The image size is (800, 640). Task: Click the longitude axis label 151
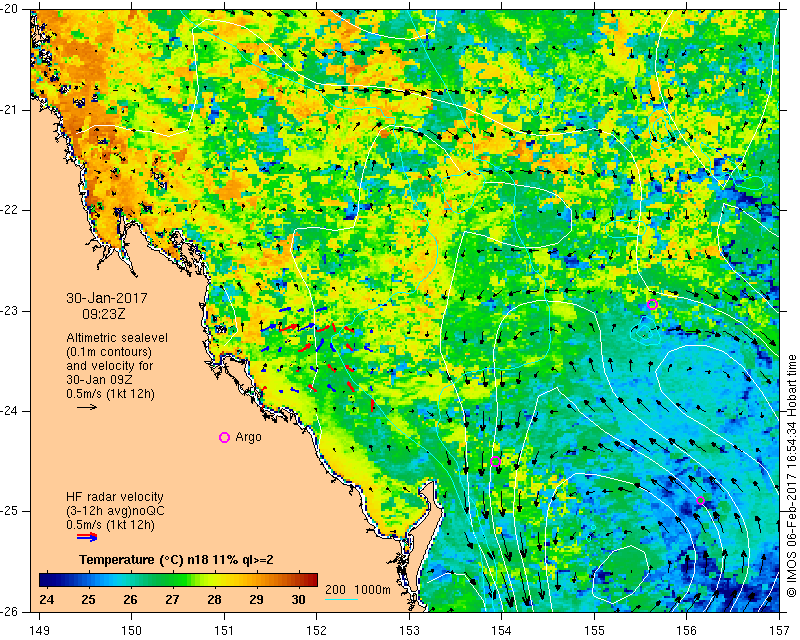click(224, 631)
